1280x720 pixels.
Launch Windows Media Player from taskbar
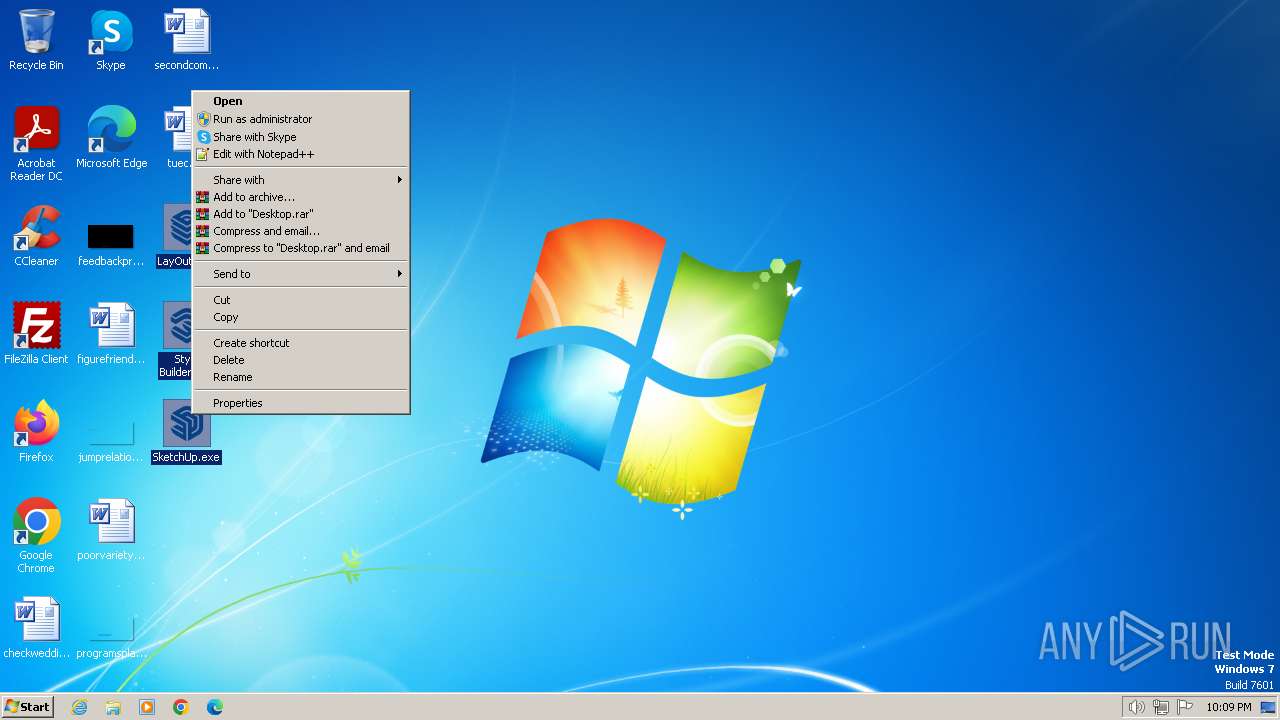(x=147, y=707)
